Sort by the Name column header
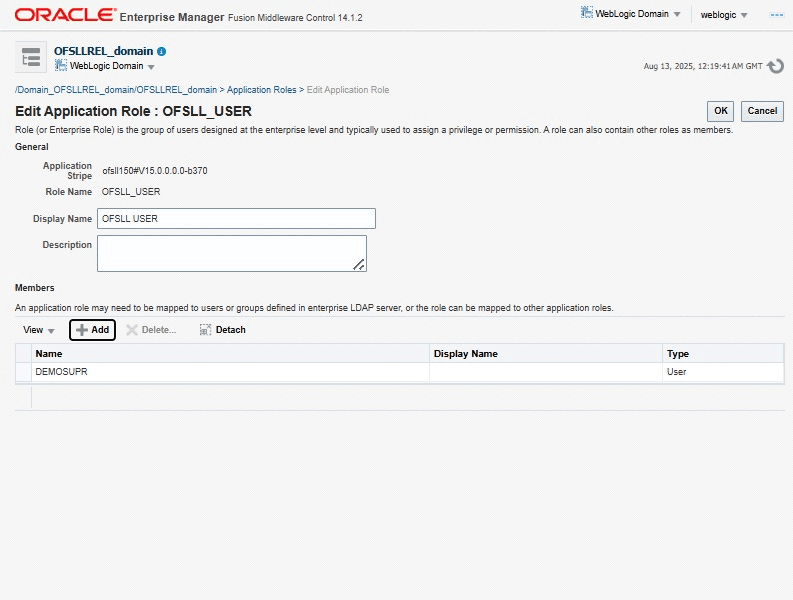793x600 pixels. pyautogui.click(x=230, y=354)
